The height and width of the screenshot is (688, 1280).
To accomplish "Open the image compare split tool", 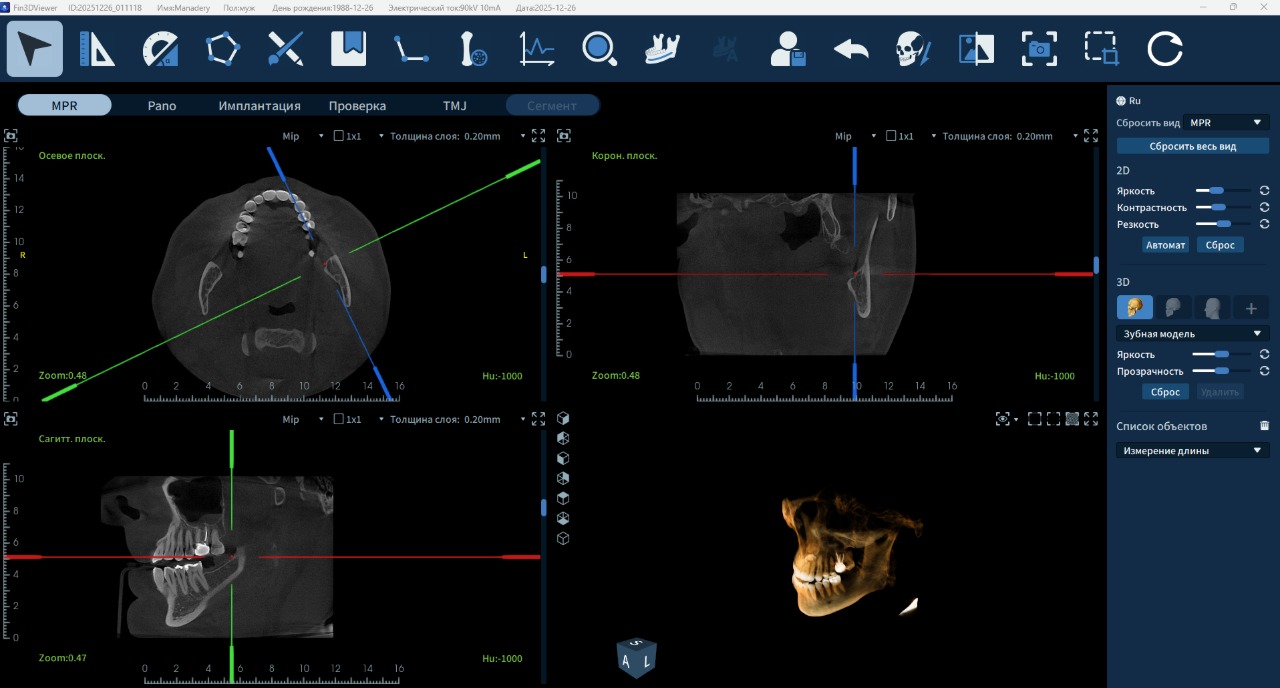I will 977,49.
